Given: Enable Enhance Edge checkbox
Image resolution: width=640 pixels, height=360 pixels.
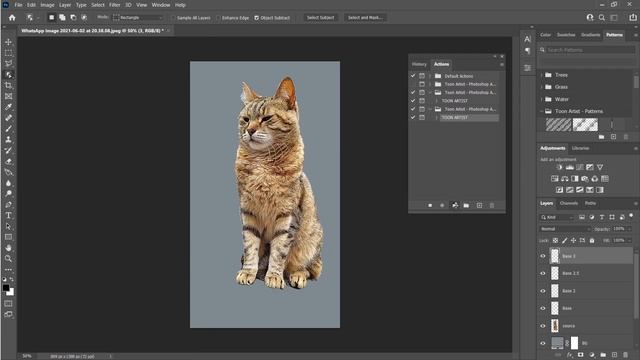Looking at the screenshot, I should pos(218,18).
